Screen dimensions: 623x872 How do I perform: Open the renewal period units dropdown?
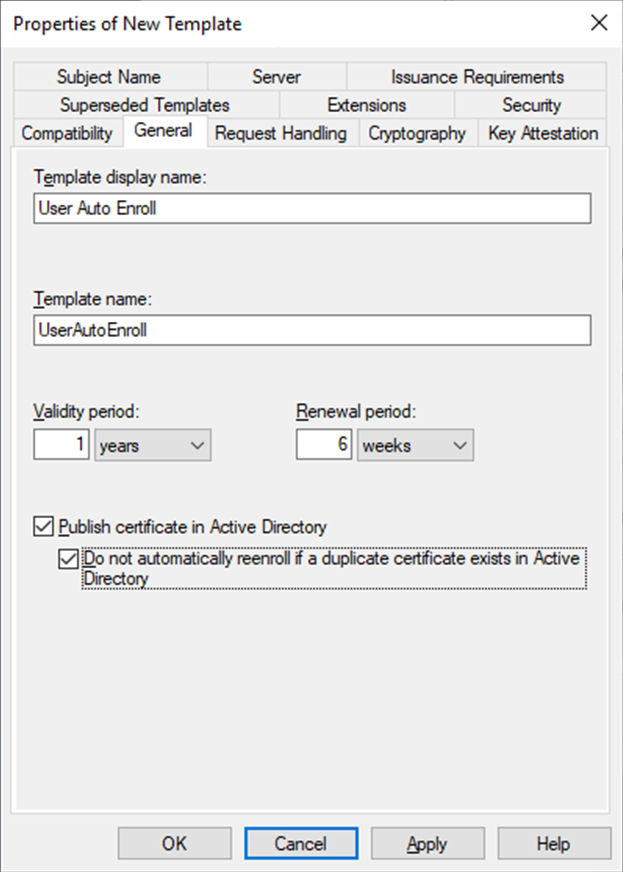pyautogui.click(x=415, y=445)
